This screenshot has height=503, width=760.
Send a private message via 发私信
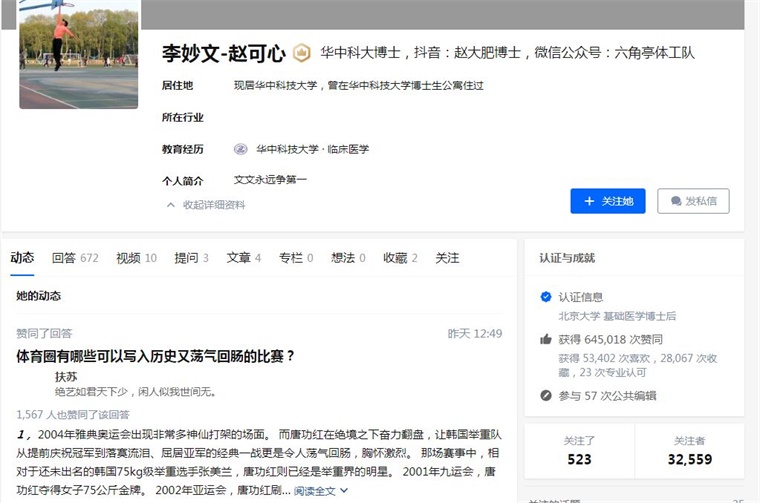click(693, 201)
